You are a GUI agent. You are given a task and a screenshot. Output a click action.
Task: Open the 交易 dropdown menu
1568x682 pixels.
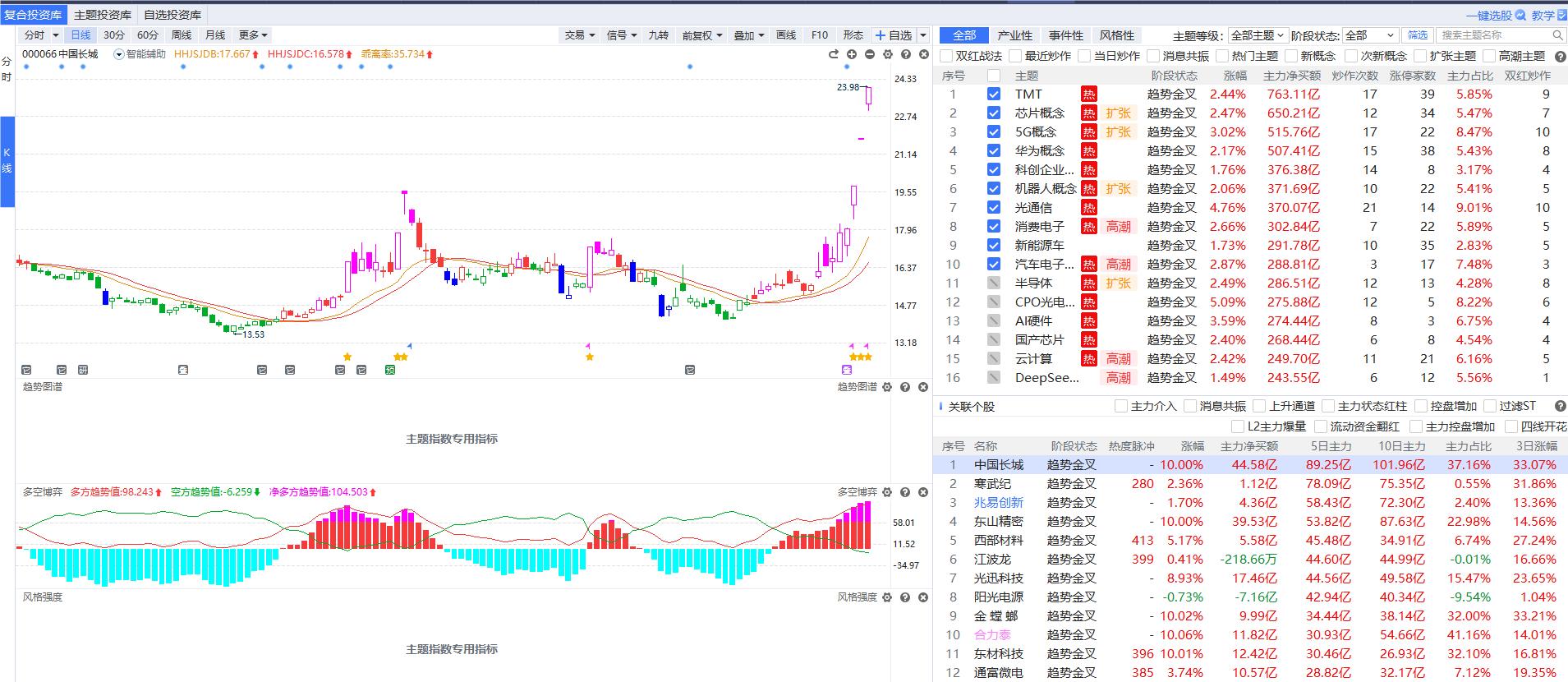[x=579, y=35]
